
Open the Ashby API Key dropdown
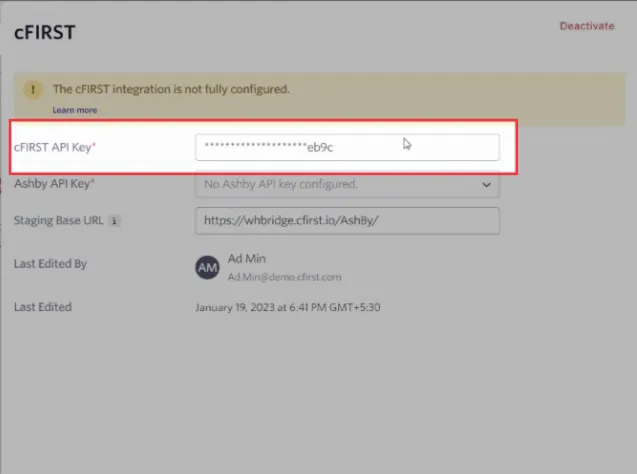[x=347, y=184]
